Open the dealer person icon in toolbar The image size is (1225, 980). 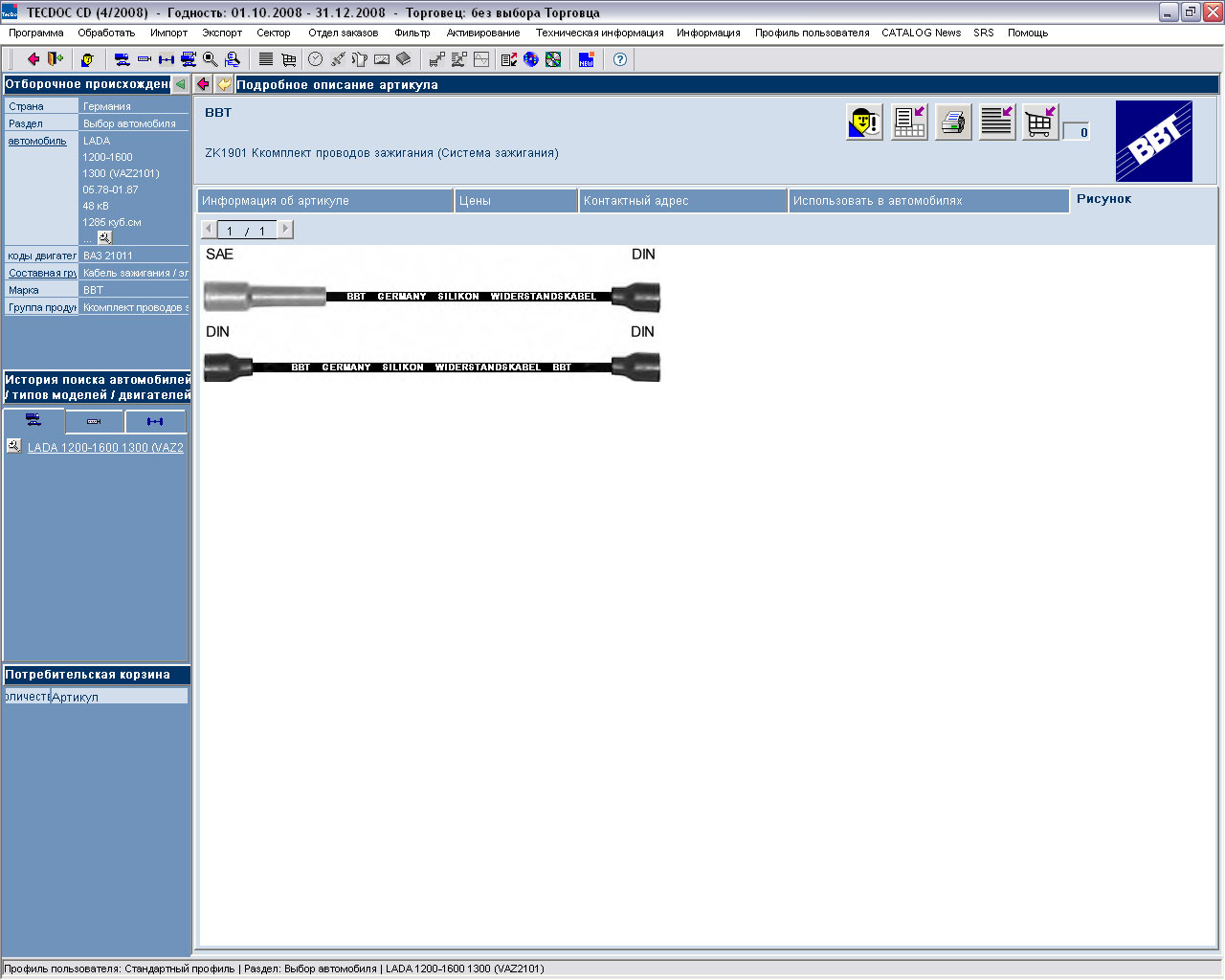87,59
